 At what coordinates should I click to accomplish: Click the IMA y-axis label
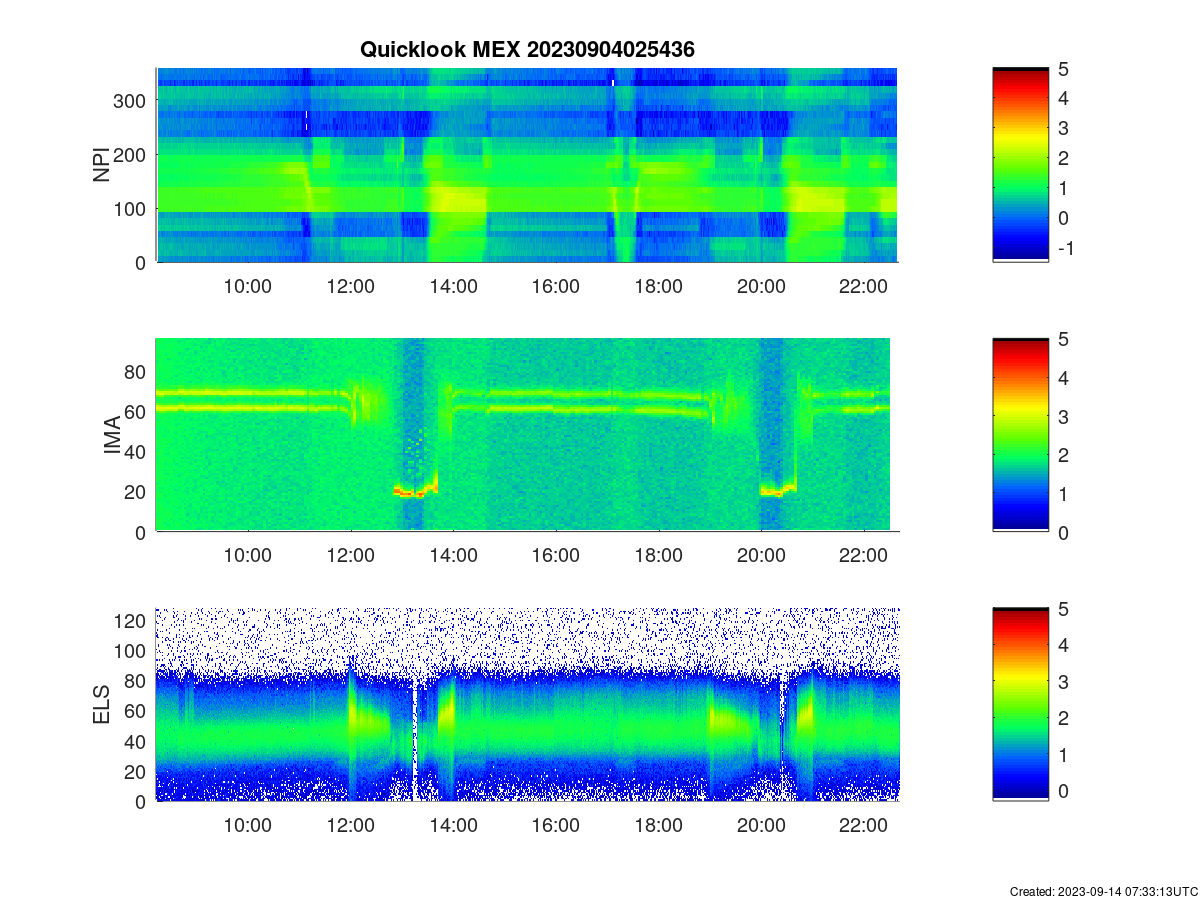(x=112, y=436)
